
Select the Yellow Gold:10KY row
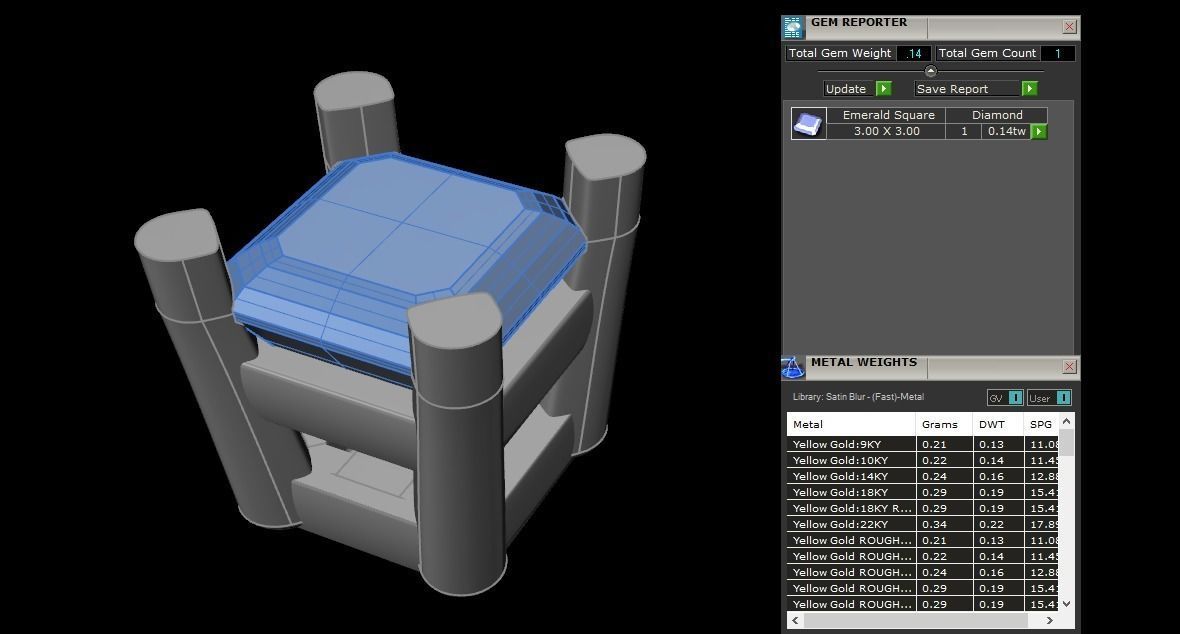coord(923,460)
